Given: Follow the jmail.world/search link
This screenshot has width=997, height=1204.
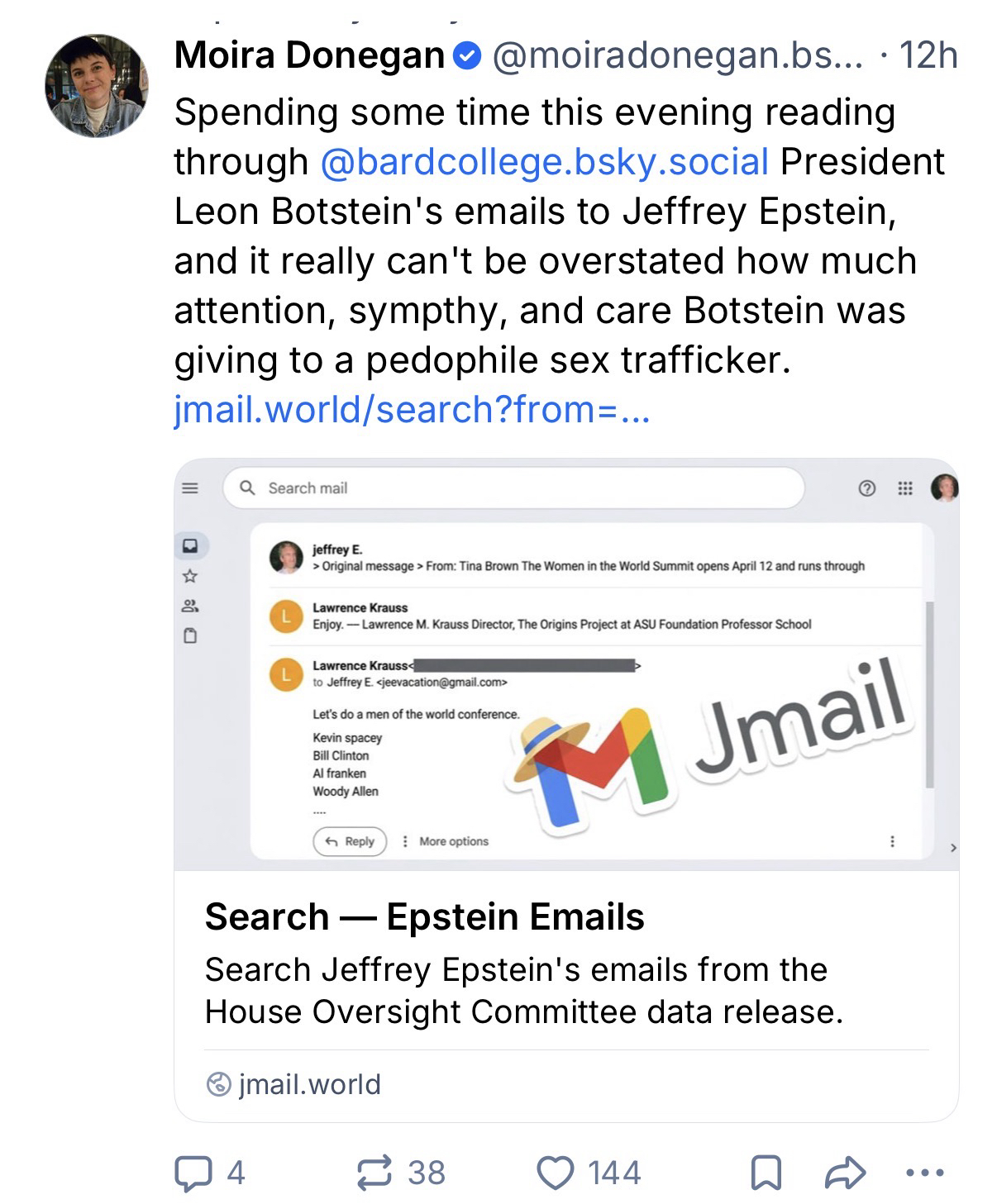Looking at the screenshot, I should (x=412, y=409).
